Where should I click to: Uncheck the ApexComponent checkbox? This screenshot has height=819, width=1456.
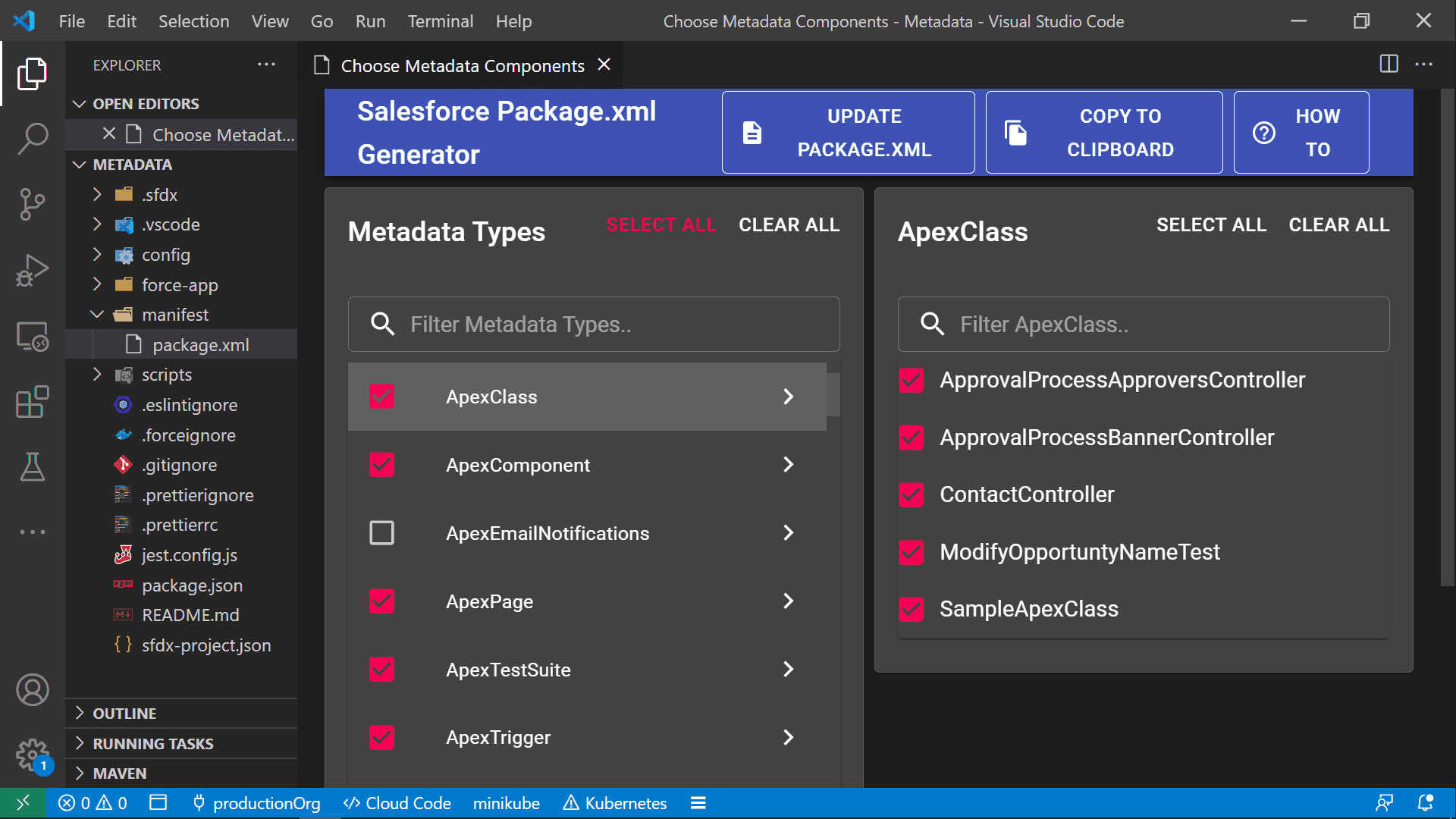tap(382, 464)
